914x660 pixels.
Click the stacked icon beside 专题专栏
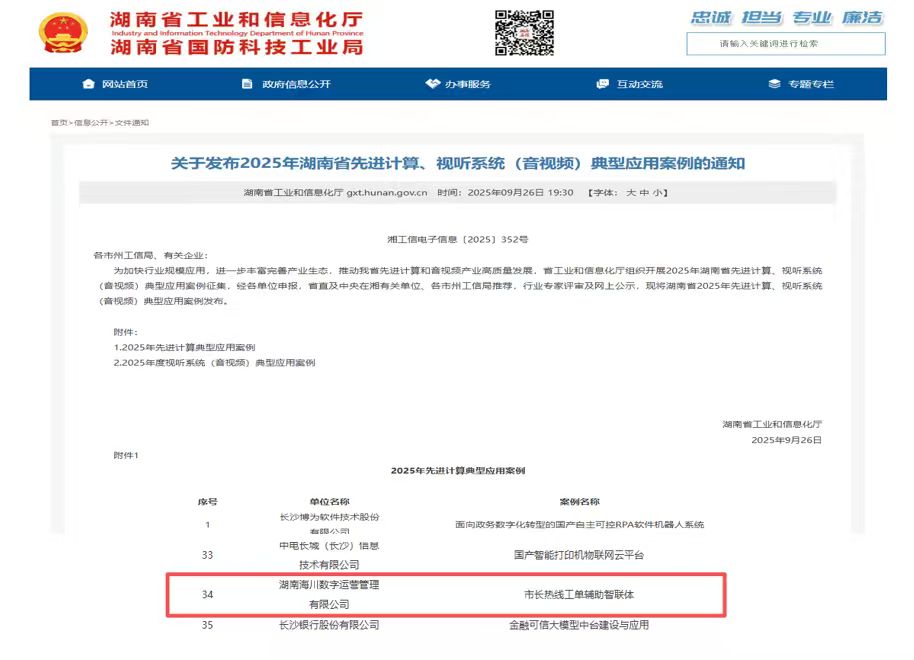coord(771,84)
